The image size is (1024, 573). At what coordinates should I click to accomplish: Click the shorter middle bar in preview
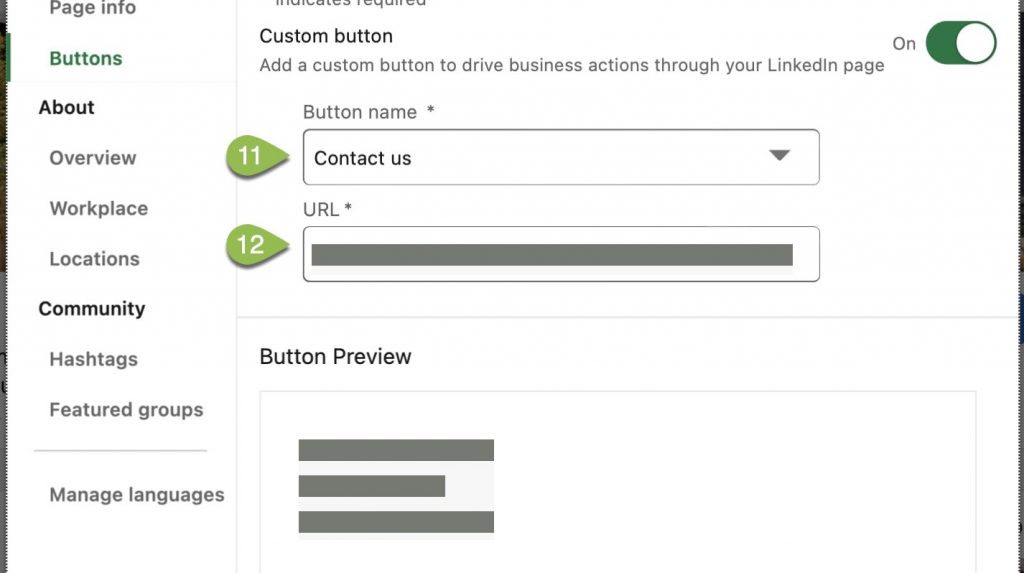[x=371, y=486]
